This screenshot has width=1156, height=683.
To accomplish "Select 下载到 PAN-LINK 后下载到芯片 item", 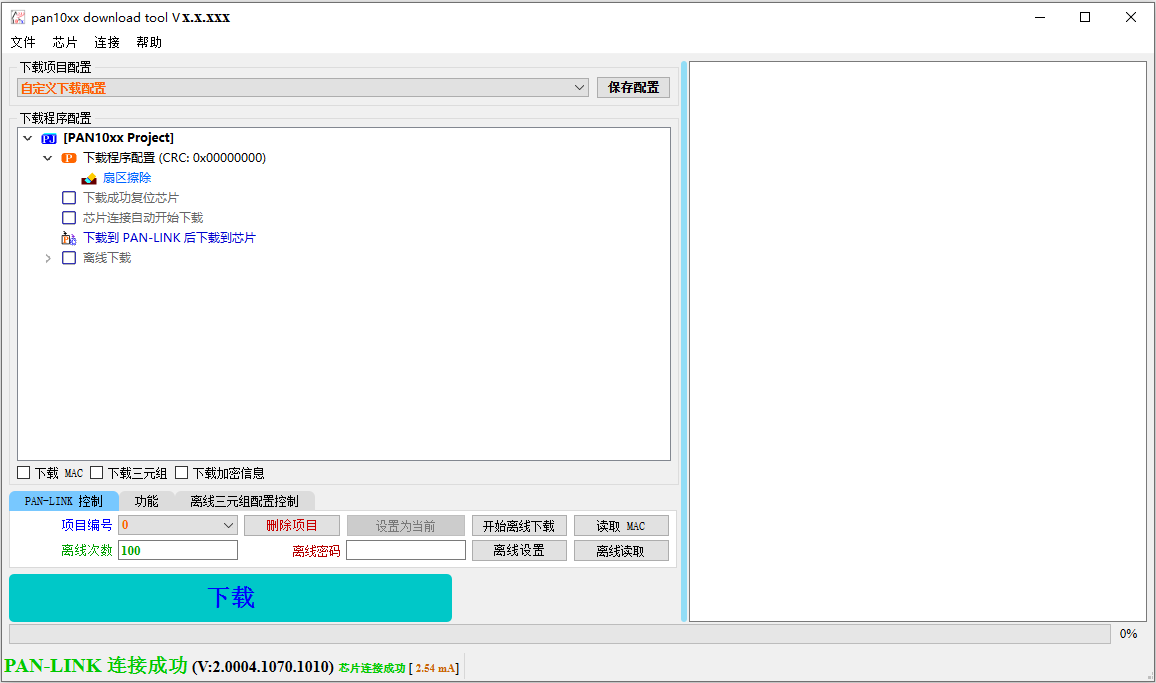I will pyautogui.click(x=170, y=238).
